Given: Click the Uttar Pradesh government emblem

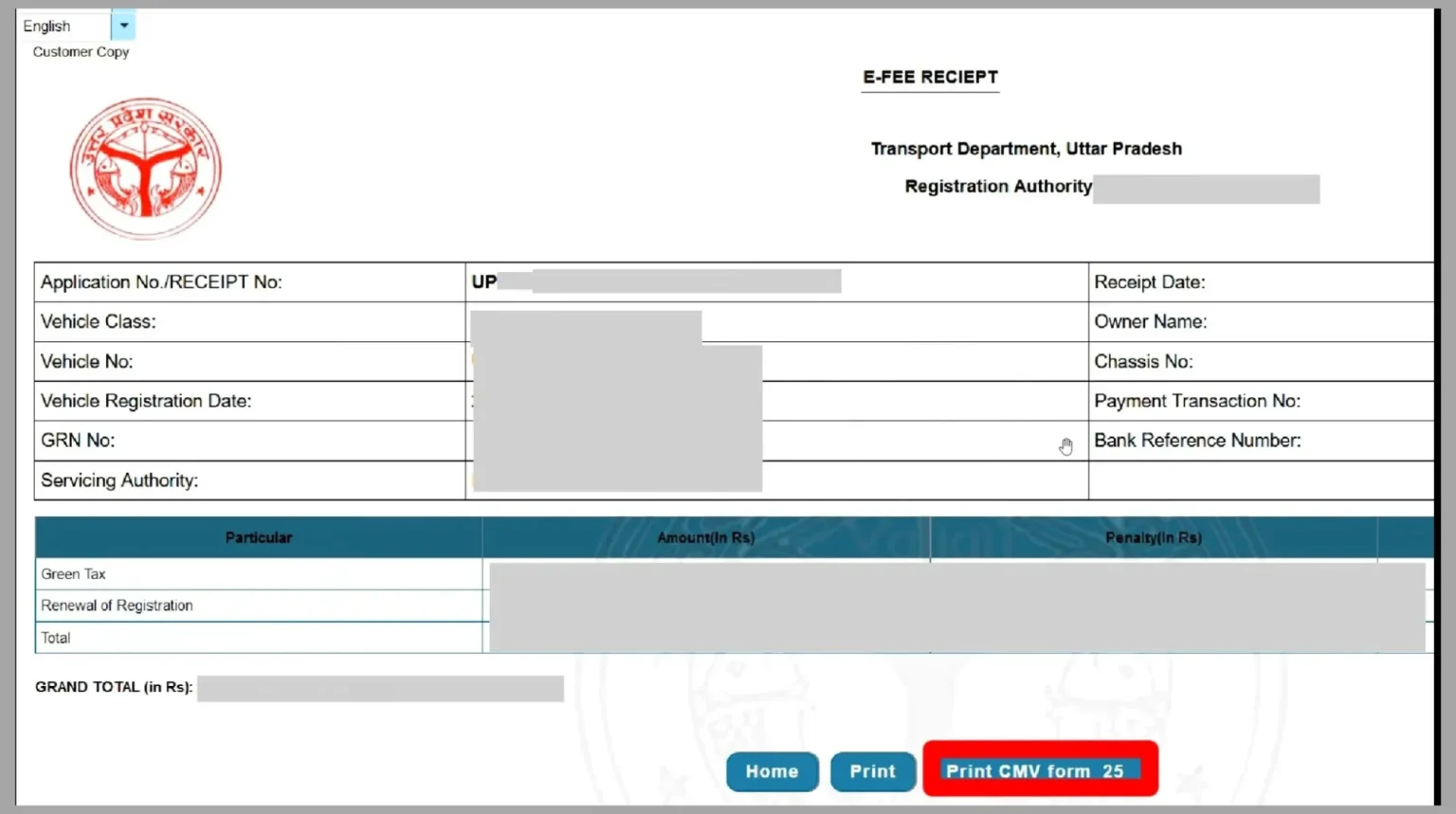Looking at the screenshot, I should 146,169.
